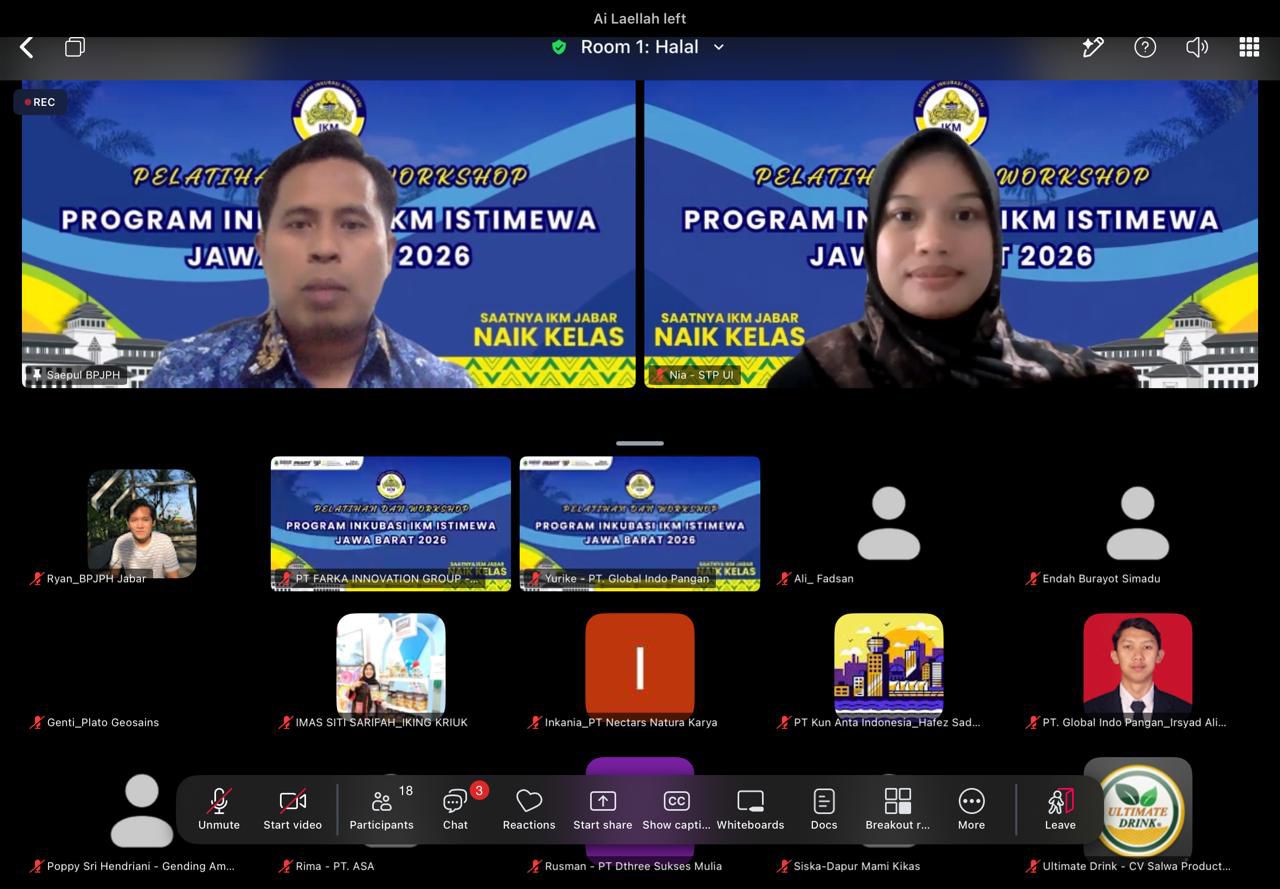Open the help question mark
1280x889 pixels.
pyautogui.click(x=1145, y=47)
